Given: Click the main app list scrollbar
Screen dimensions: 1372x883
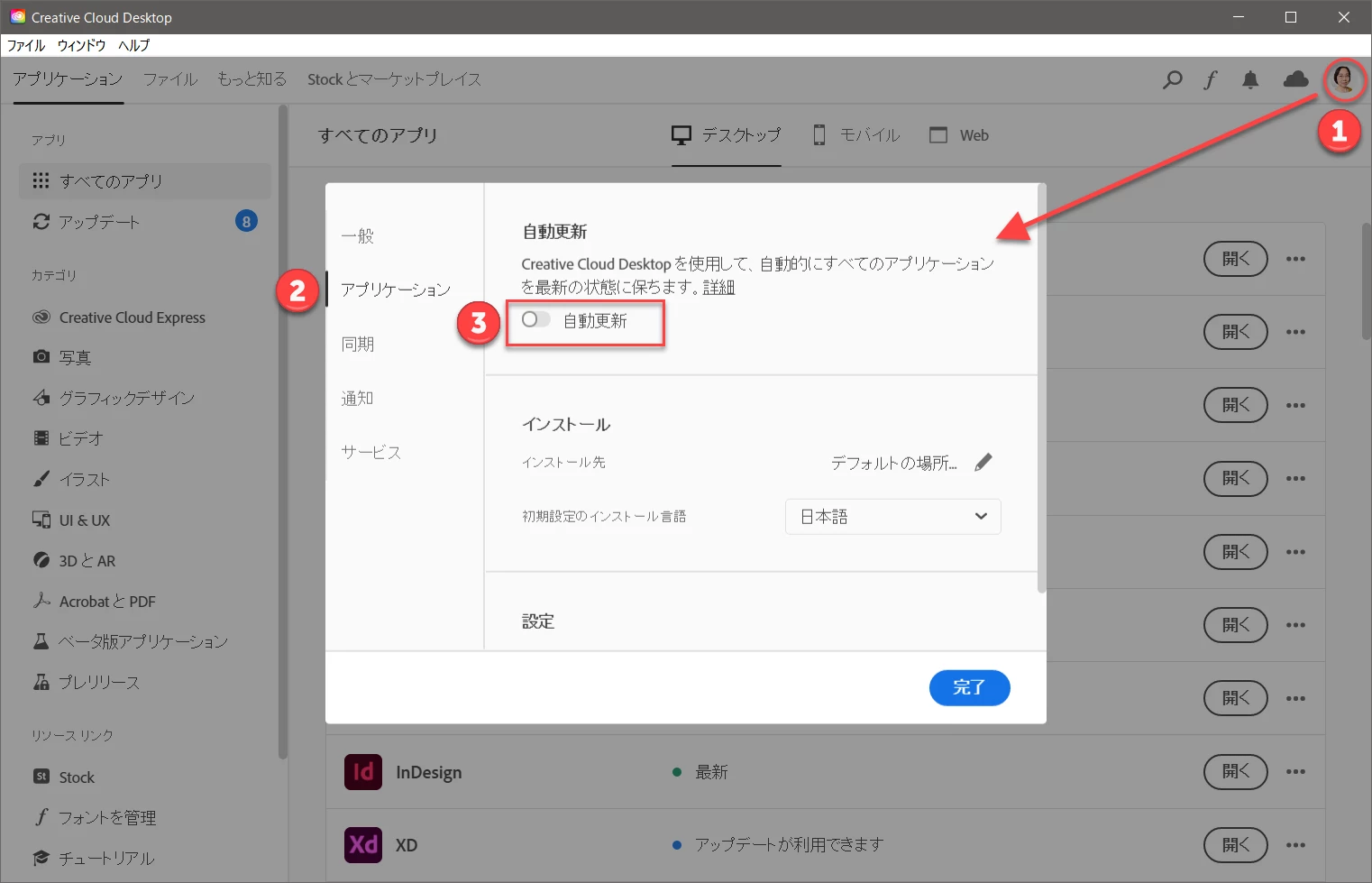Looking at the screenshot, I should click(x=1366, y=281).
